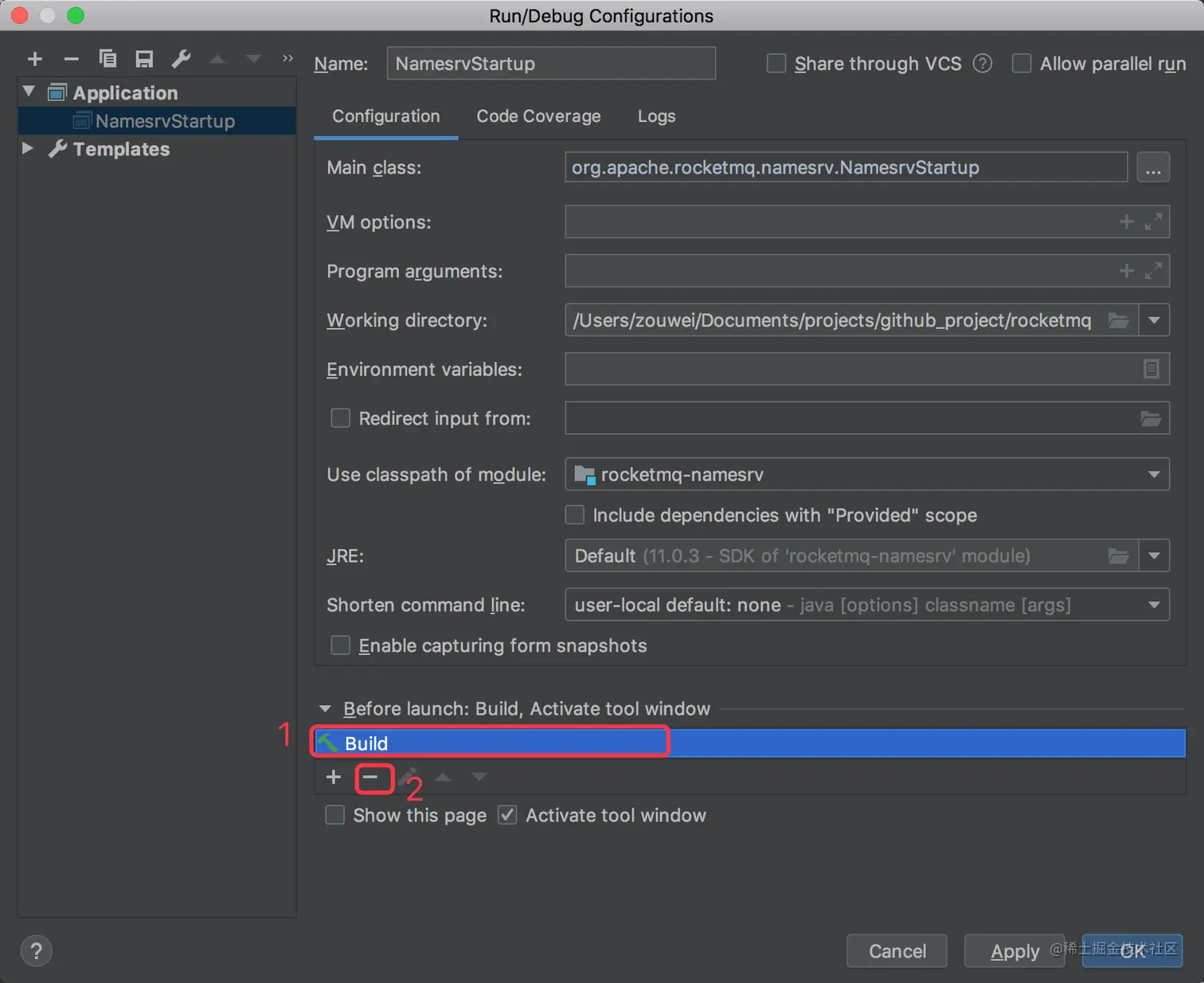Open the Shorten command line dropdown

(1154, 605)
